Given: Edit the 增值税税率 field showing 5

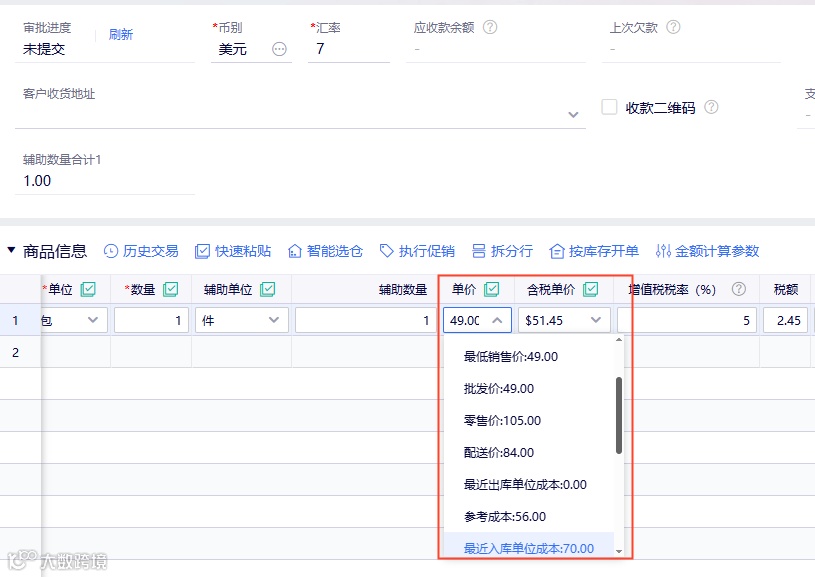Looking at the screenshot, I should (x=687, y=320).
